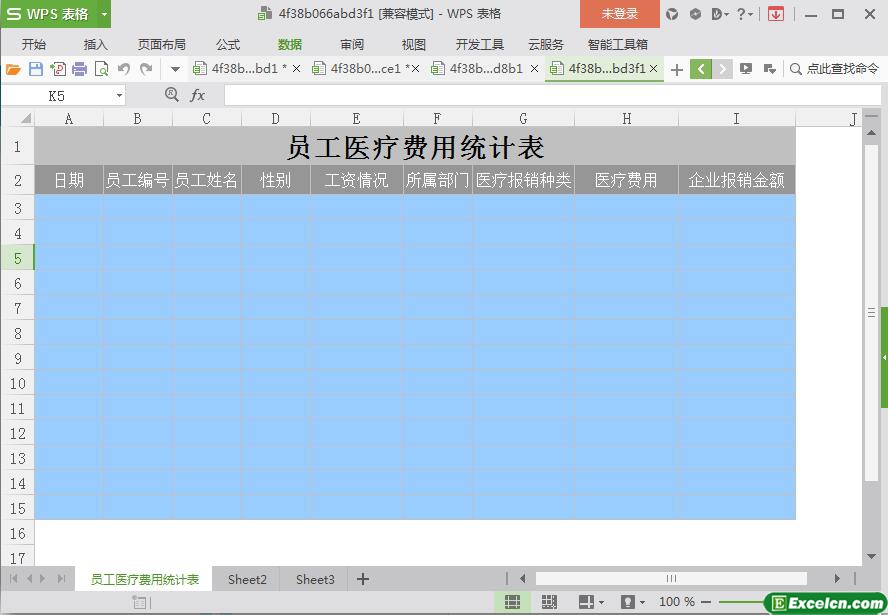Image resolution: width=888 pixels, height=615 pixels.
Task: Click the save disk icon
Action: [x=35, y=69]
